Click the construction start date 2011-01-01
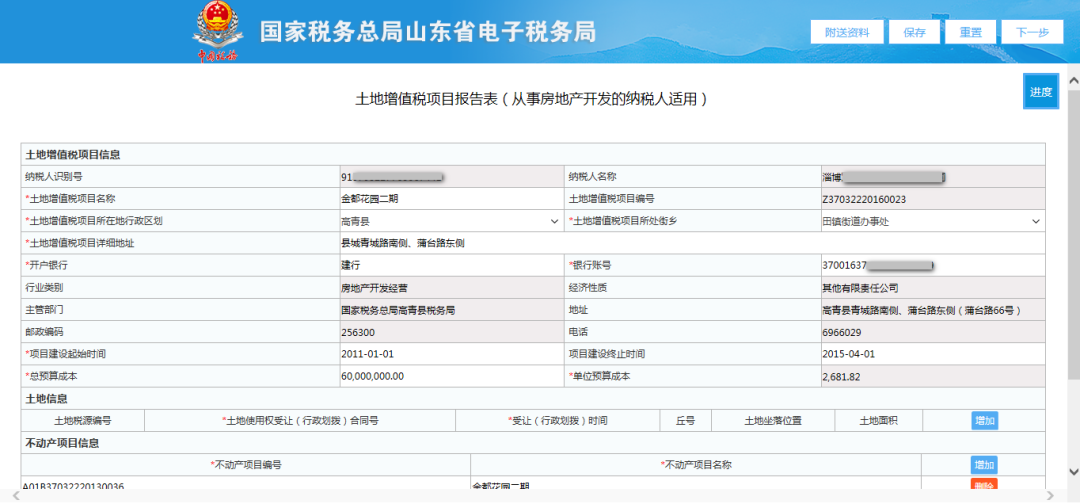This screenshot has height=504, width=1080. pos(448,354)
